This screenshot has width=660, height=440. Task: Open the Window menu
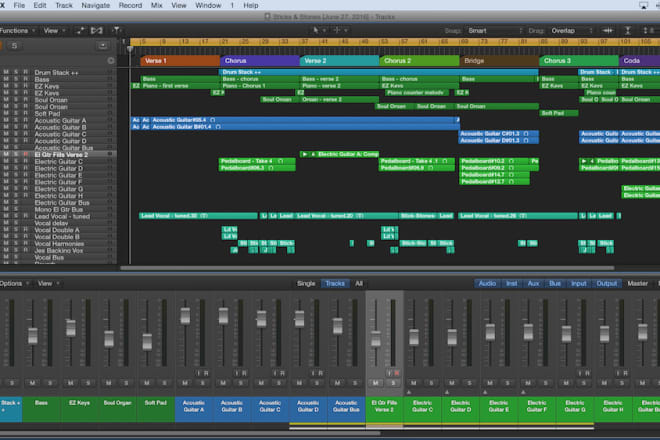click(x=208, y=5)
